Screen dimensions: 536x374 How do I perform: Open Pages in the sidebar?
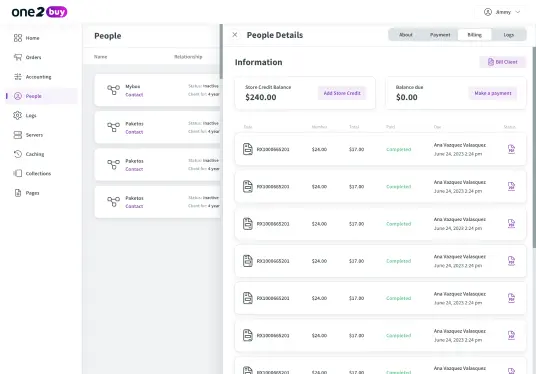pyautogui.click(x=26, y=193)
